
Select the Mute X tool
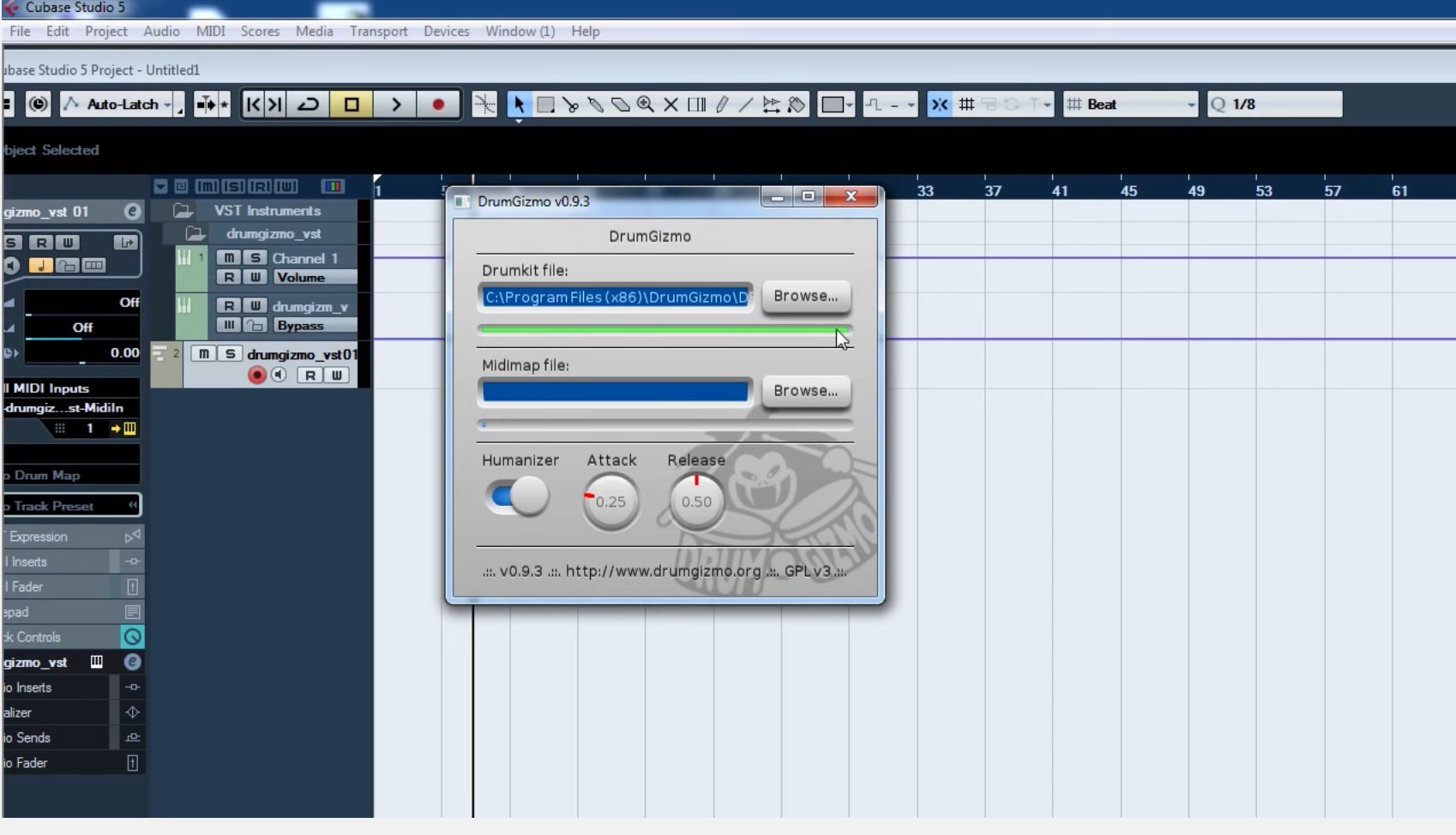coord(671,105)
